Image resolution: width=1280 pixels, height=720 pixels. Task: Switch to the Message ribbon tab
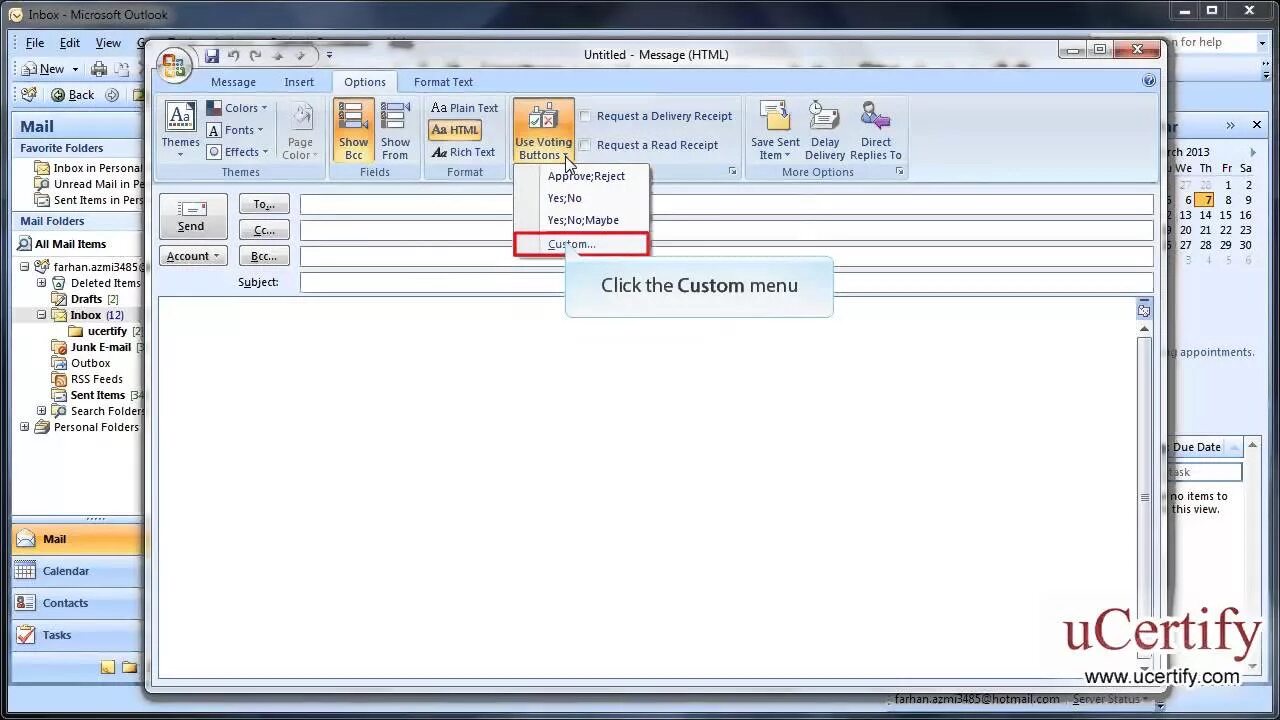tap(233, 82)
